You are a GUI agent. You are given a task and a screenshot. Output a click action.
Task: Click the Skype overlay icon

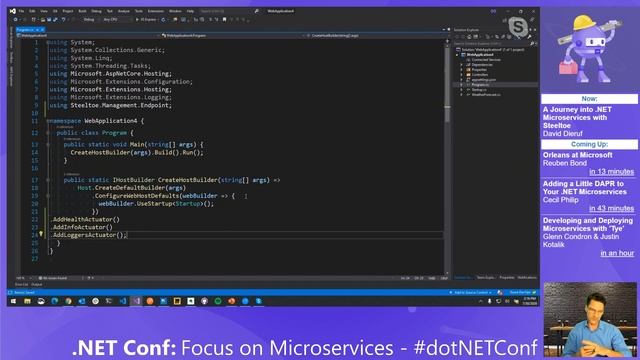518,27
